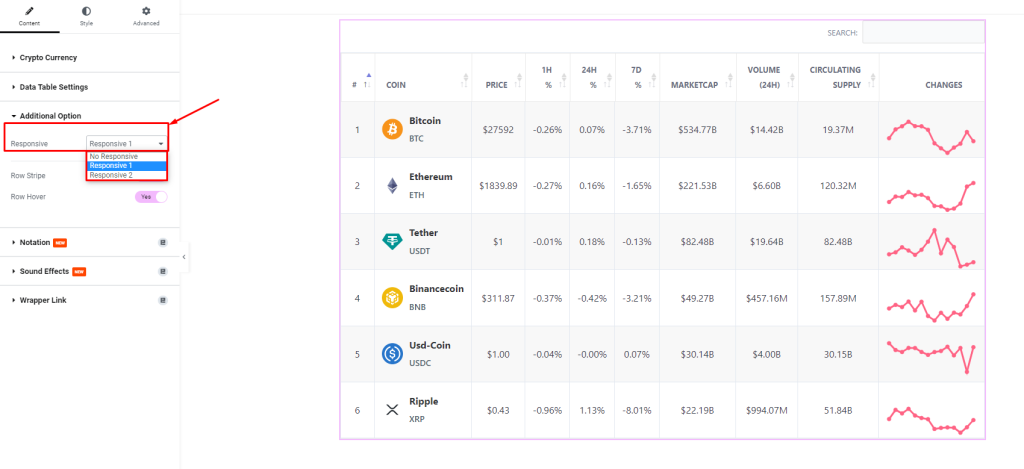This screenshot has width=1024, height=469.
Task: Click Ripple 7D change -8.01%
Action: tap(637, 411)
